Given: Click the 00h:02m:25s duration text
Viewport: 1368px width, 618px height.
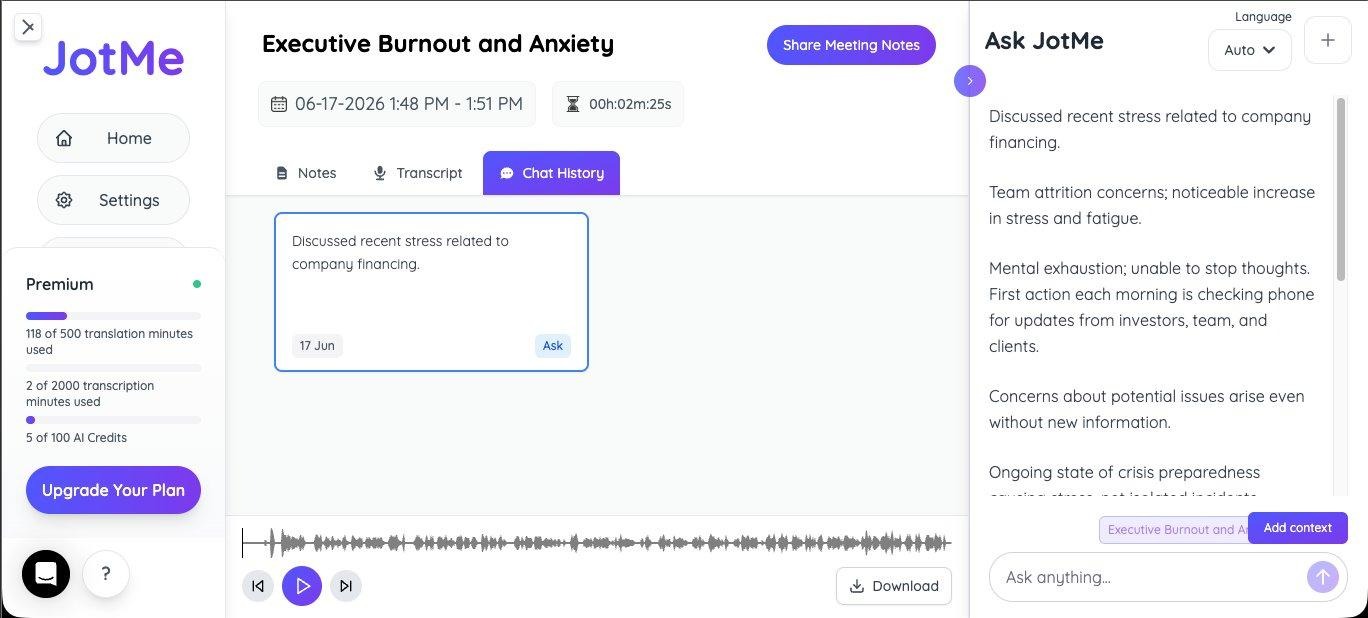Looking at the screenshot, I should pyautogui.click(x=630, y=104).
